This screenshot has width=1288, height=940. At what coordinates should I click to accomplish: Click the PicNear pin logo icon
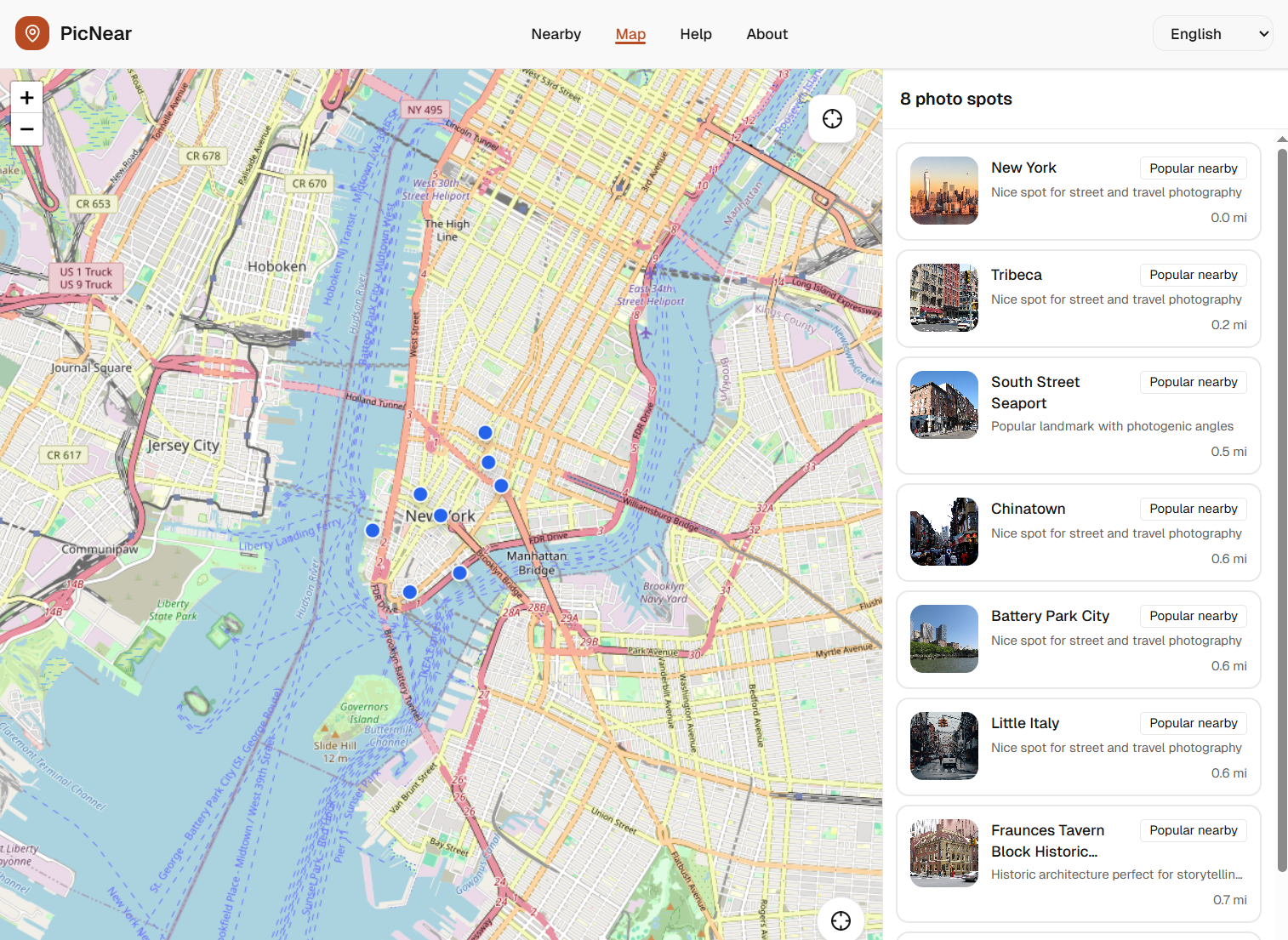coord(32,33)
